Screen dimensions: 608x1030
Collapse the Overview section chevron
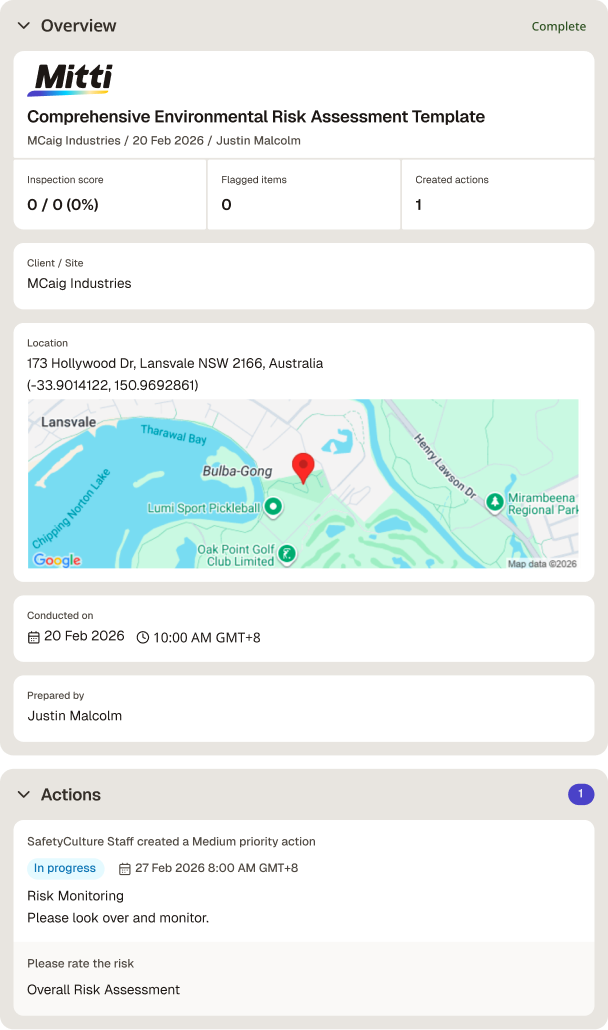pyautogui.click(x=24, y=26)
